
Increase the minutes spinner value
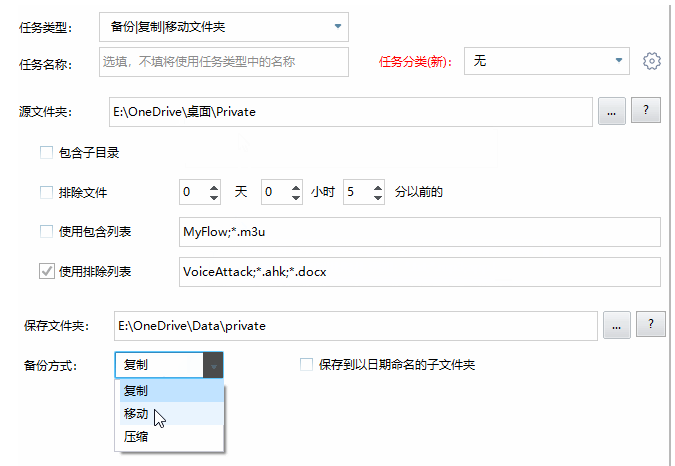(378, 187)
